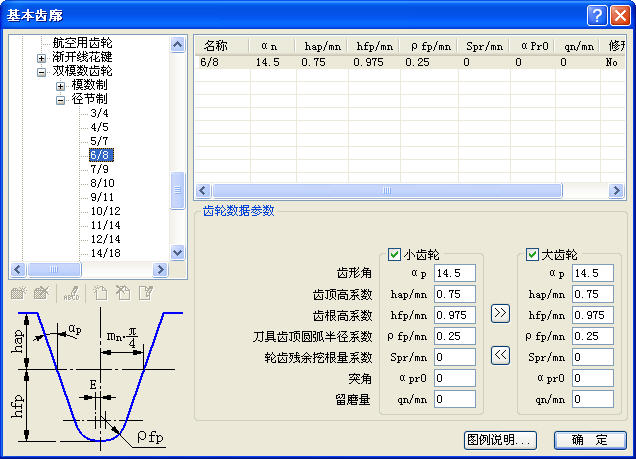This screenshot has width=636, height=459.
Task: Select 12/14 in the tree
Action: click(x=105, y=239)
